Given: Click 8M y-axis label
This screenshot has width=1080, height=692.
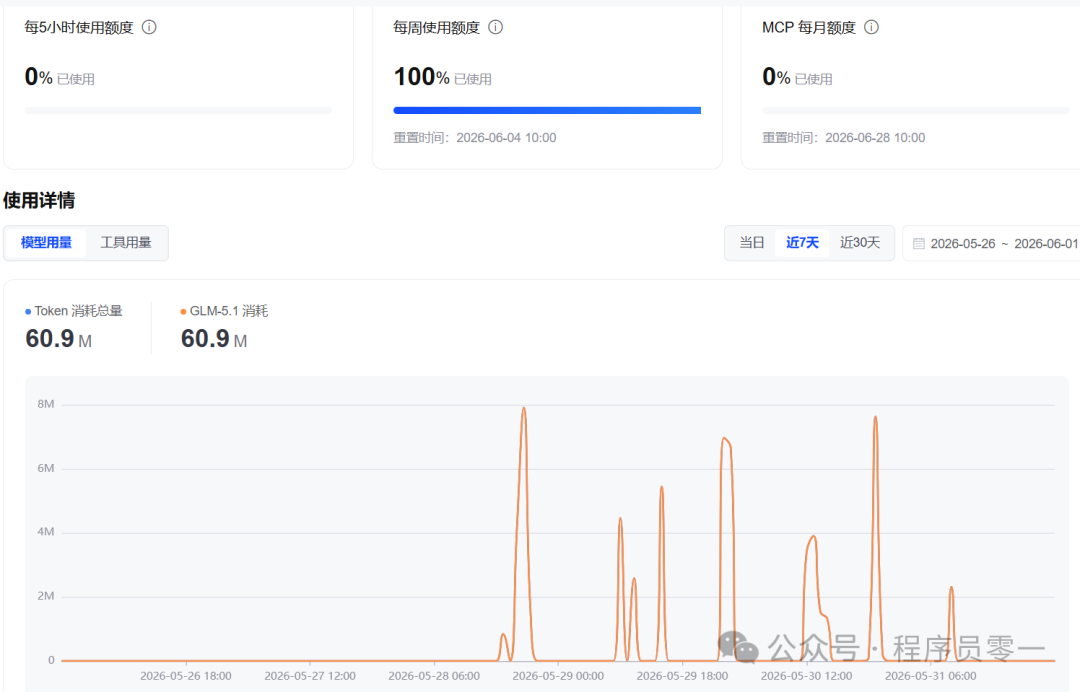Looking at the screenshot, I should click(45, 404).
